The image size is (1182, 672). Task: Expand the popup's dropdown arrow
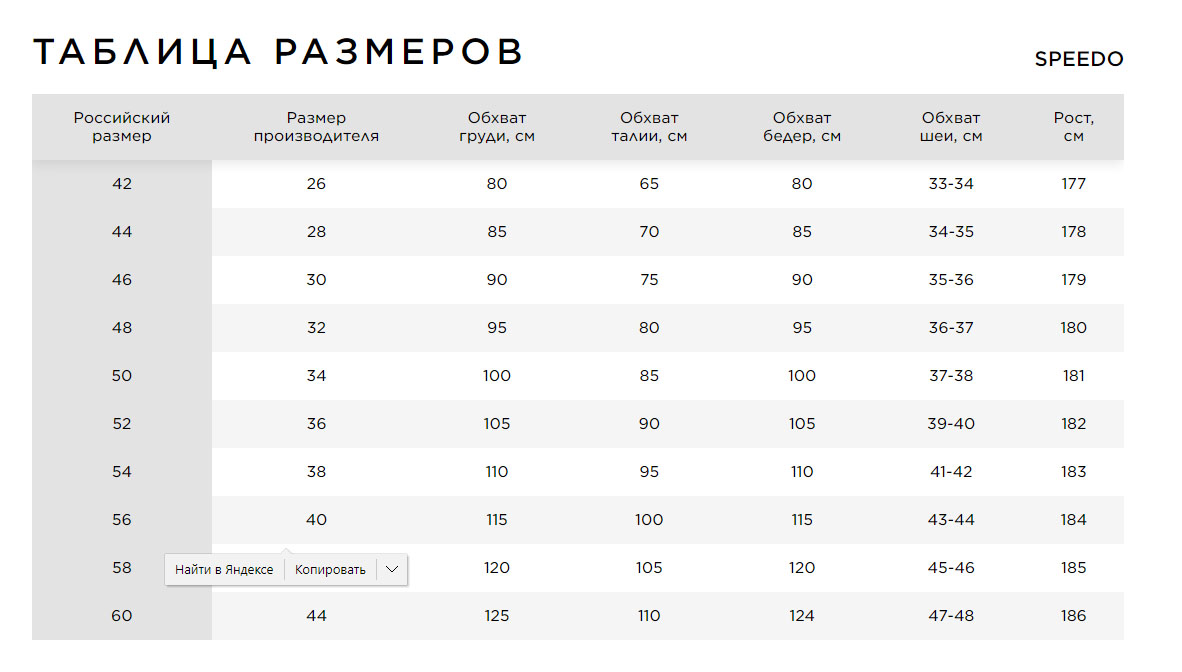pos(392,570)
